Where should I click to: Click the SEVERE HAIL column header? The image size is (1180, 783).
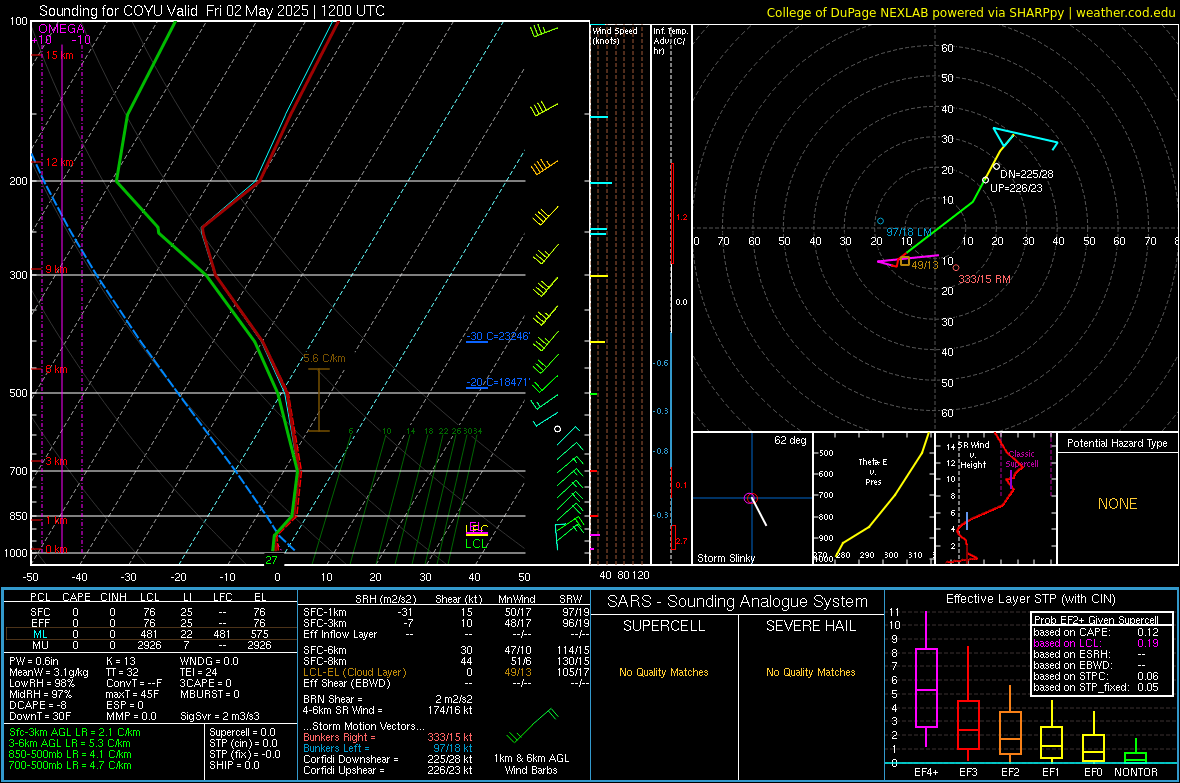coord(810,626)
